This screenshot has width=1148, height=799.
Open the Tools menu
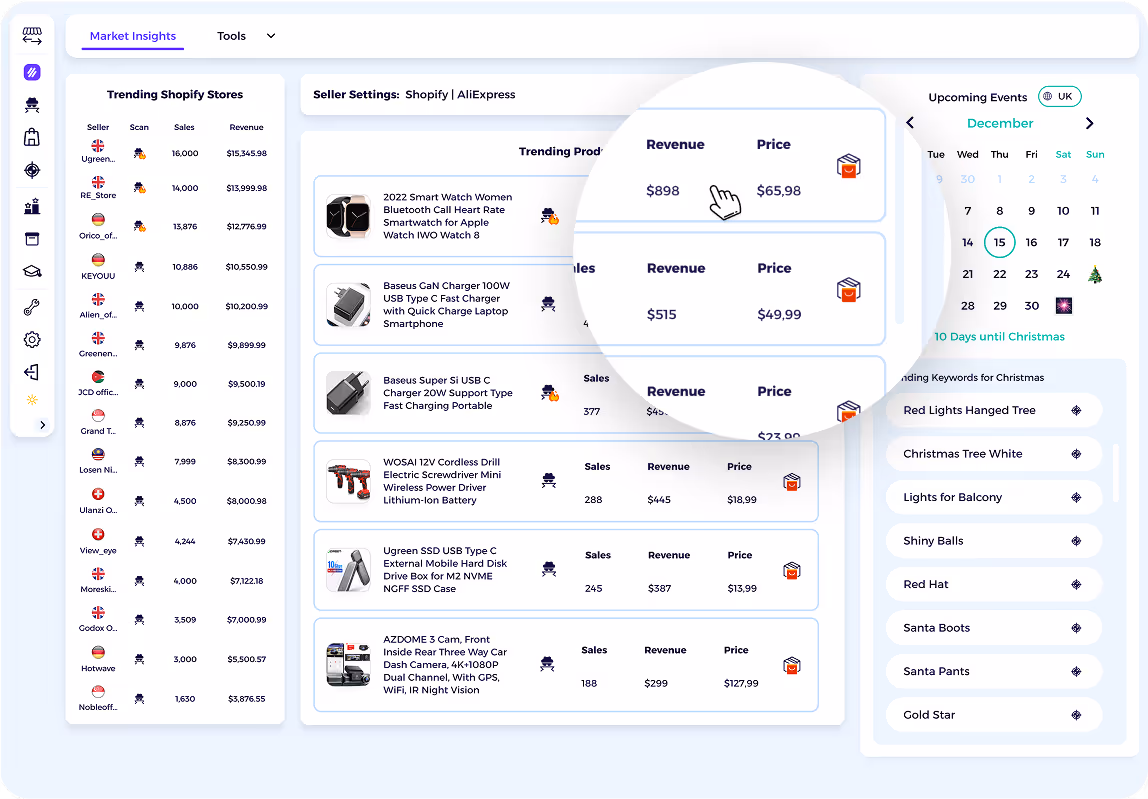(x=231, y=36)
